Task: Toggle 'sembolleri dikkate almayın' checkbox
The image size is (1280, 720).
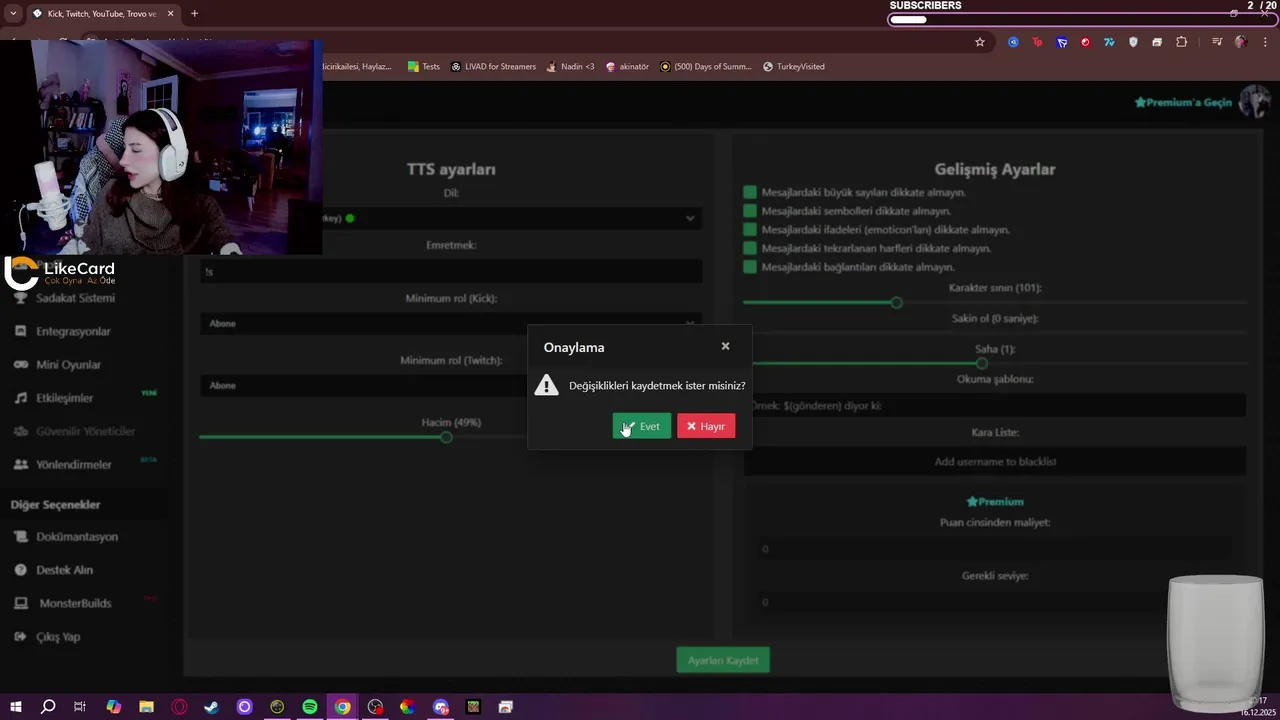Action: (x=750, y=211)
